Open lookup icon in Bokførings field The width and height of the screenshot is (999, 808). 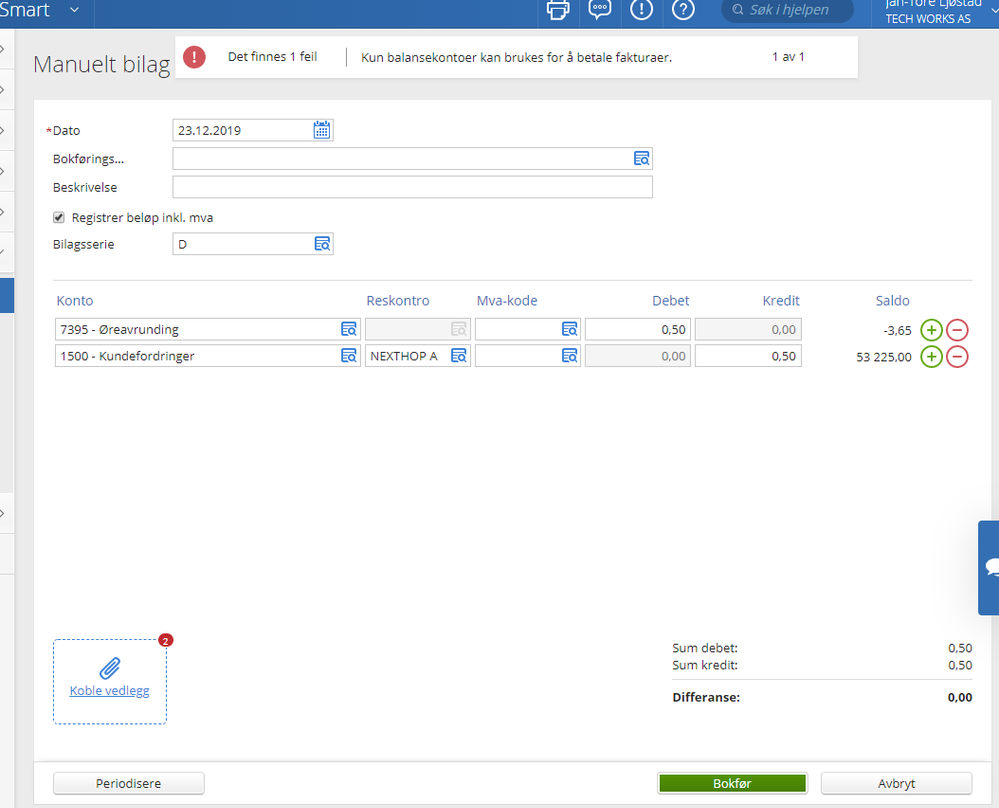(x=641, y=159)
